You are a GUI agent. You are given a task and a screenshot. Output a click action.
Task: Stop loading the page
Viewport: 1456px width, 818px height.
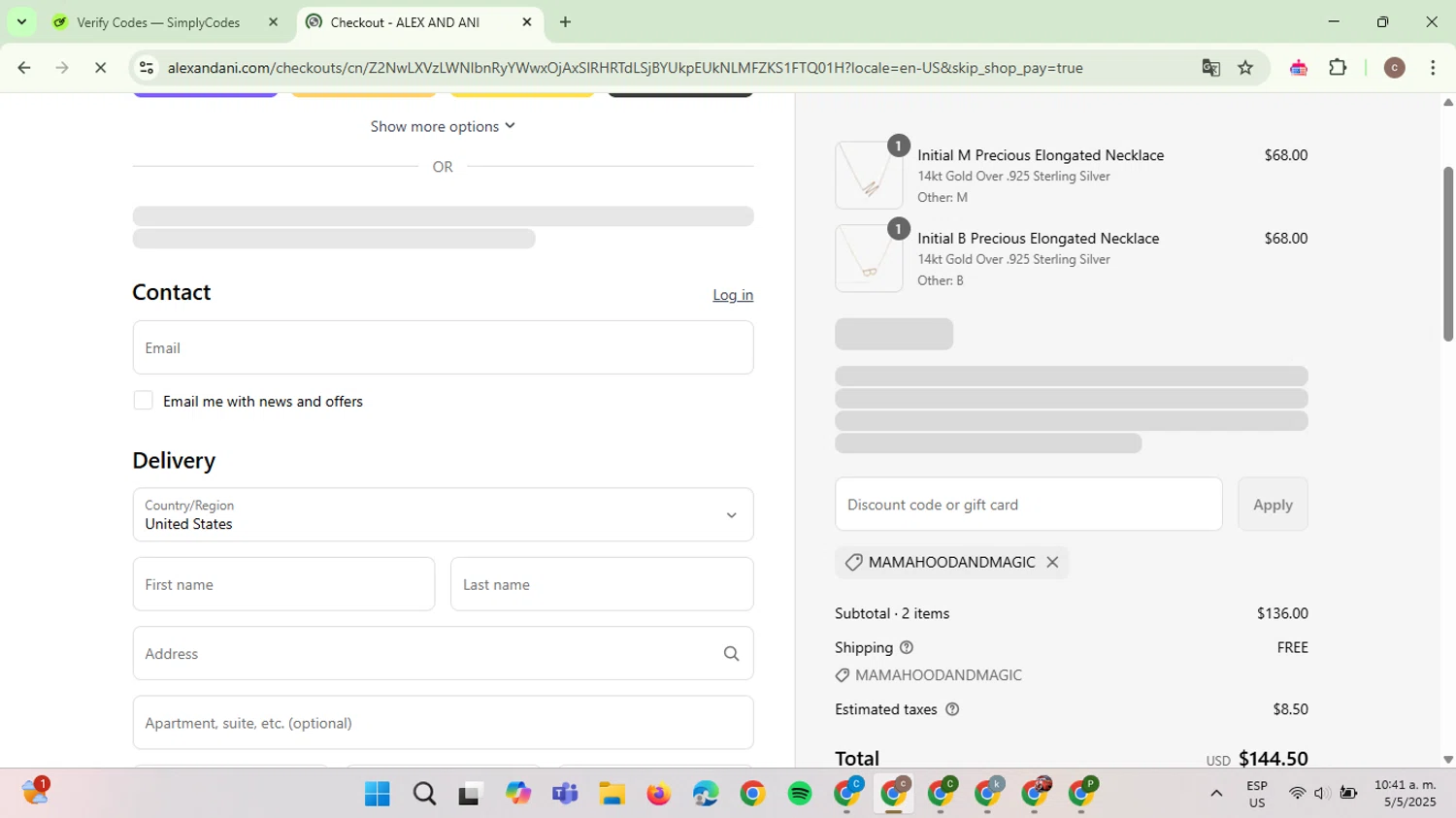[x=101, y=68]
